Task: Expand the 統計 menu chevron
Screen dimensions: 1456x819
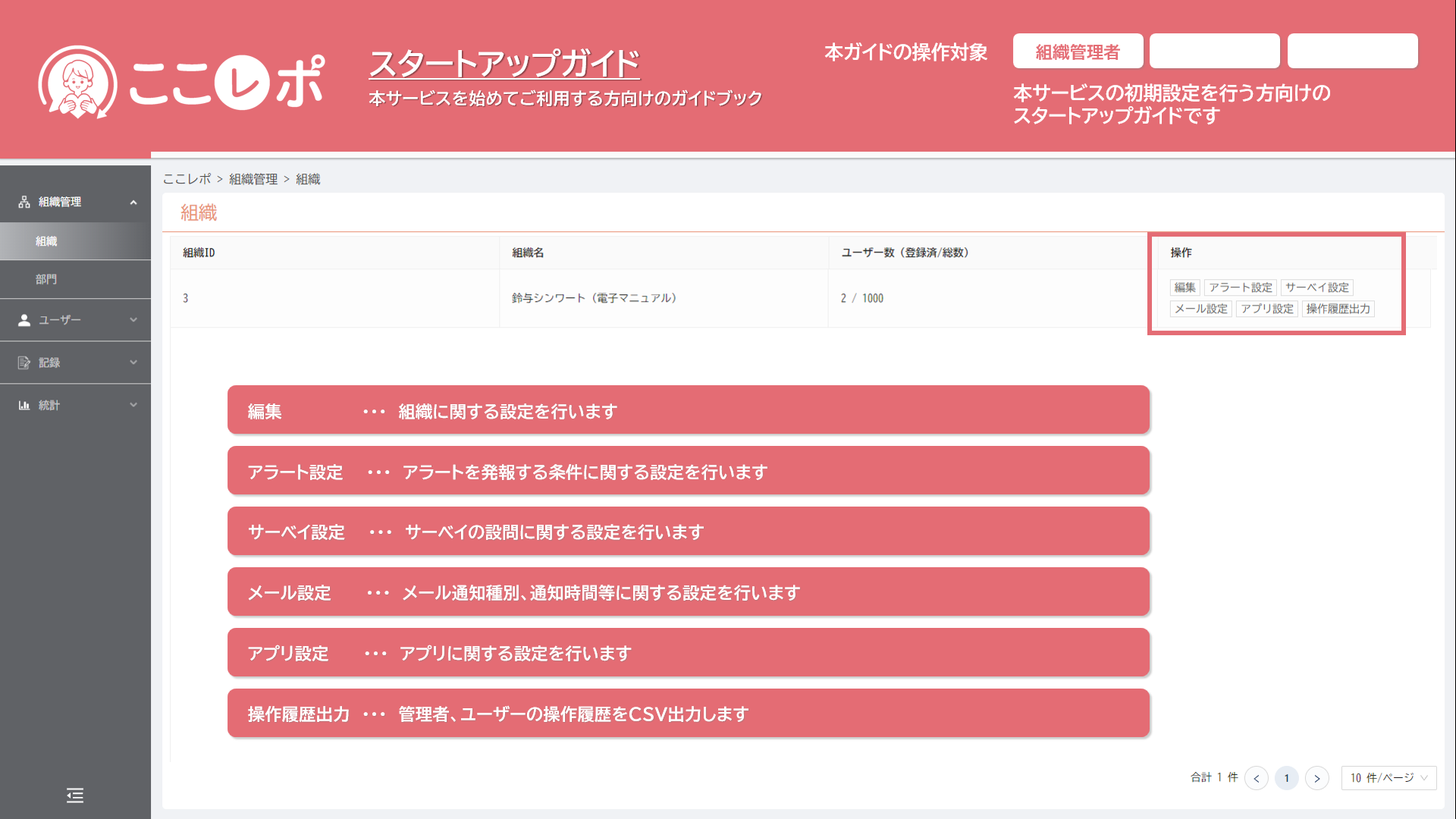Action: click(133, 405)
